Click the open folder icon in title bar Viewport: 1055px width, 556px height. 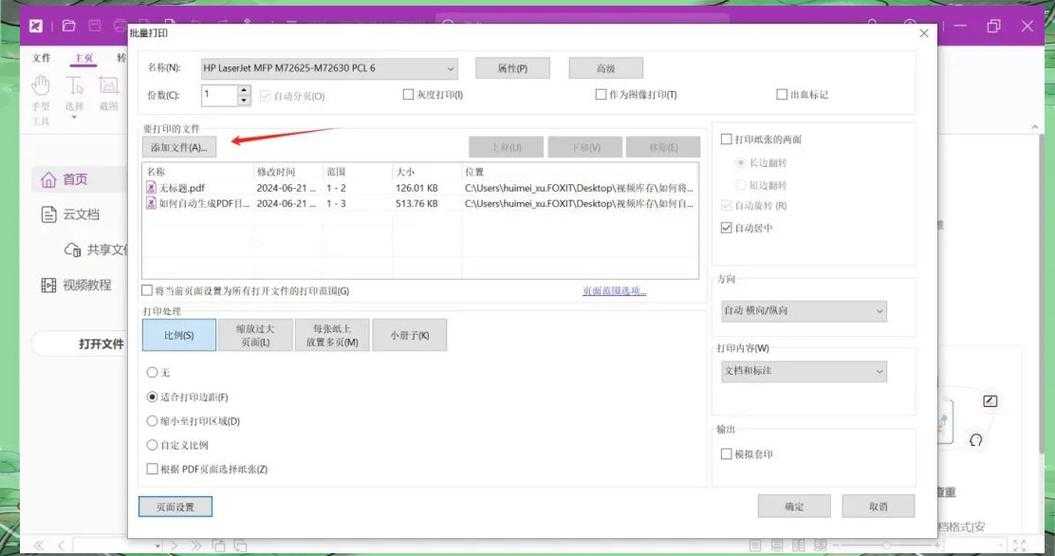click(68, 25)
